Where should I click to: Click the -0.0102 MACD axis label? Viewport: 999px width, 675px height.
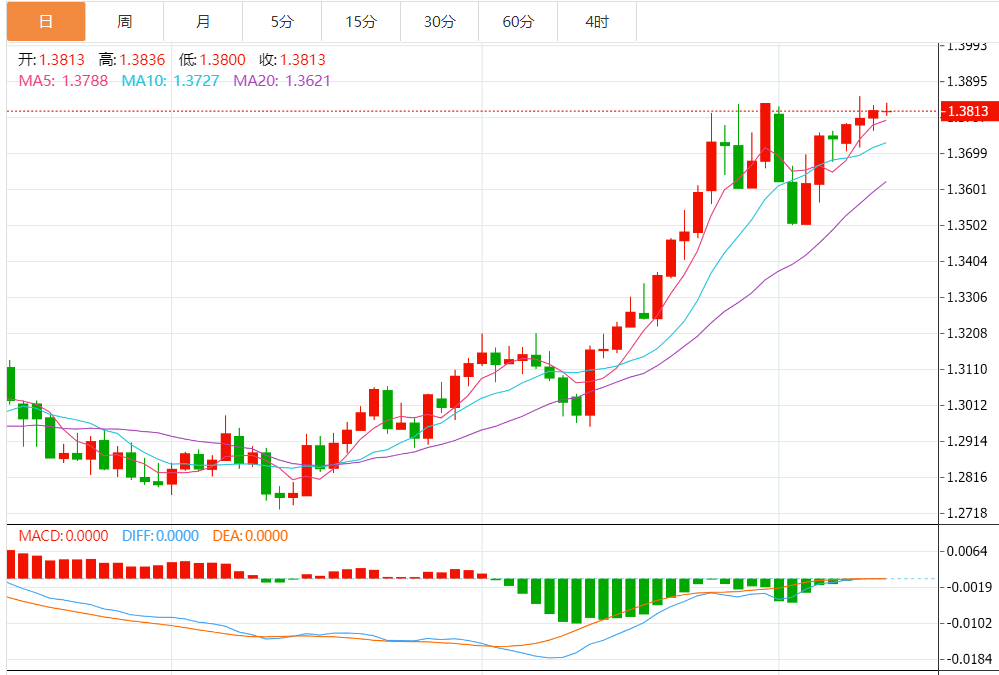[967, 623]
